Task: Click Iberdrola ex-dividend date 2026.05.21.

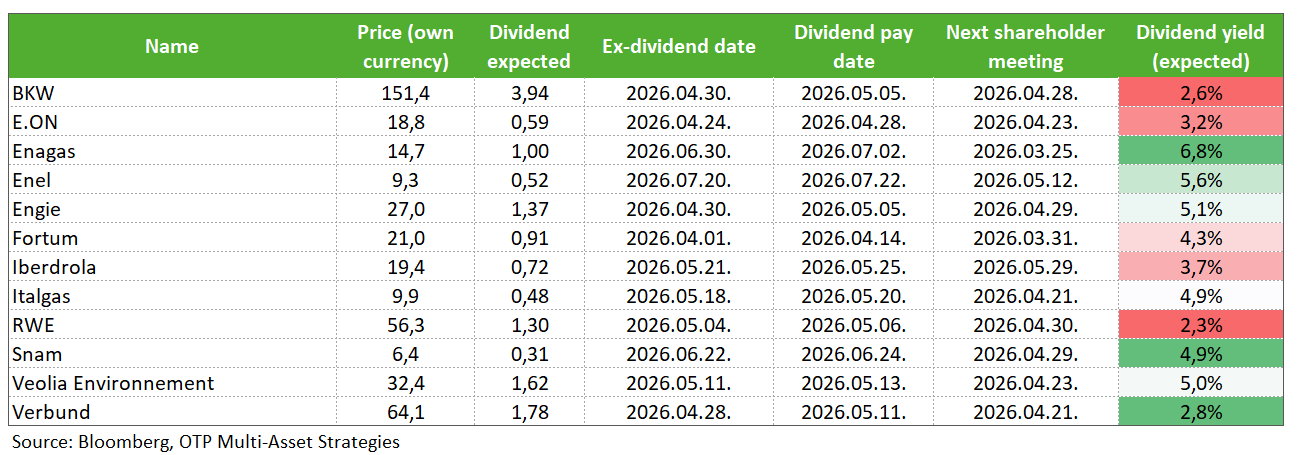Action: (679, 267)
